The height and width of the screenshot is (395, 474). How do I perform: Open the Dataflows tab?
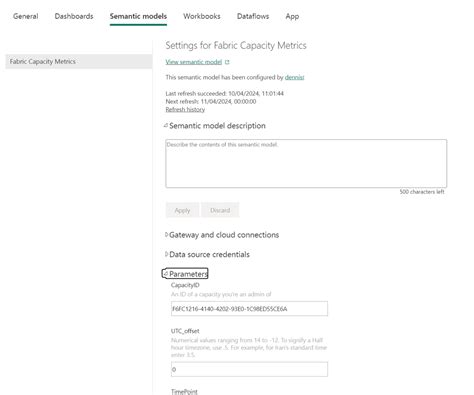(253, 16)
